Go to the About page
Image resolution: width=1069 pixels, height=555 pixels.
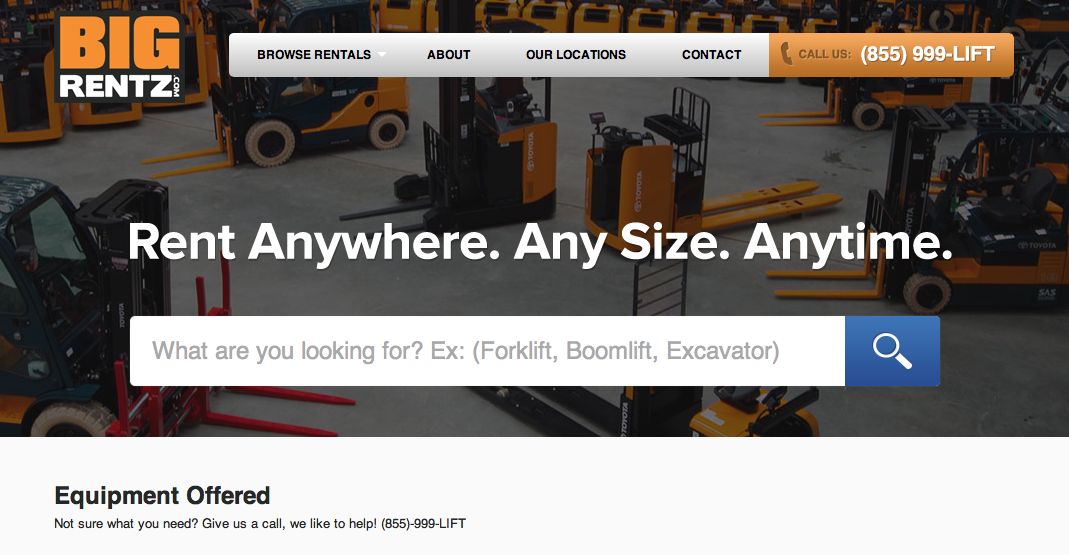tap(449, 55)
